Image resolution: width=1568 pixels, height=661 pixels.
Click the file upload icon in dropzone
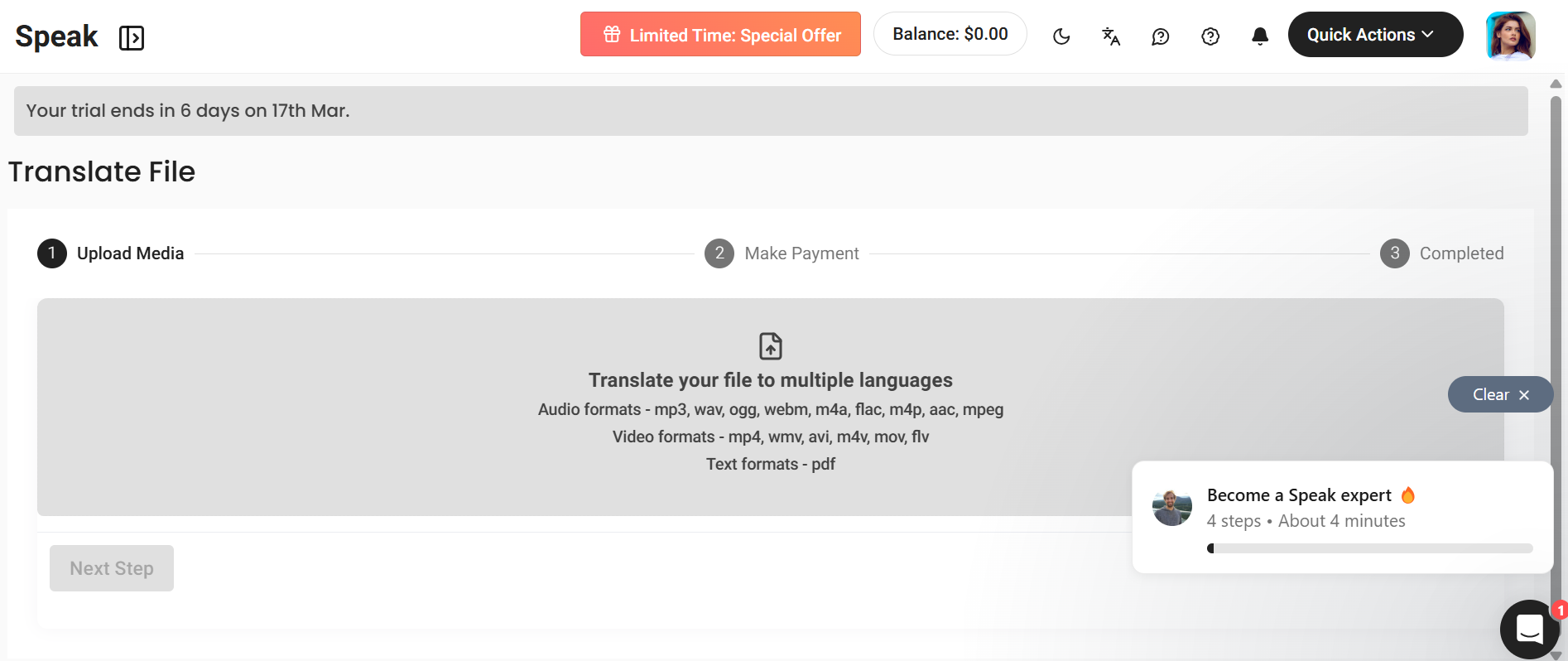click(770, 345)
